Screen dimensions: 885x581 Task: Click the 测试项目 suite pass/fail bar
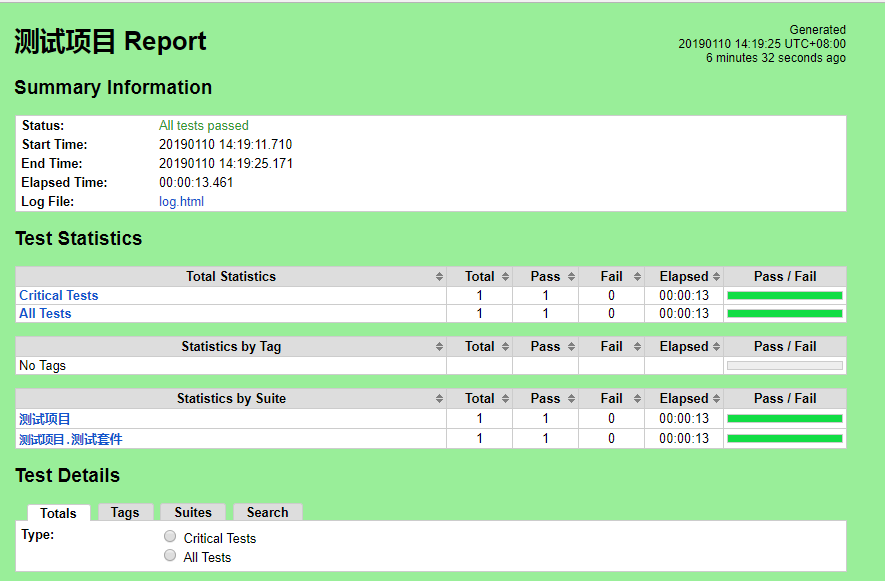785,418
